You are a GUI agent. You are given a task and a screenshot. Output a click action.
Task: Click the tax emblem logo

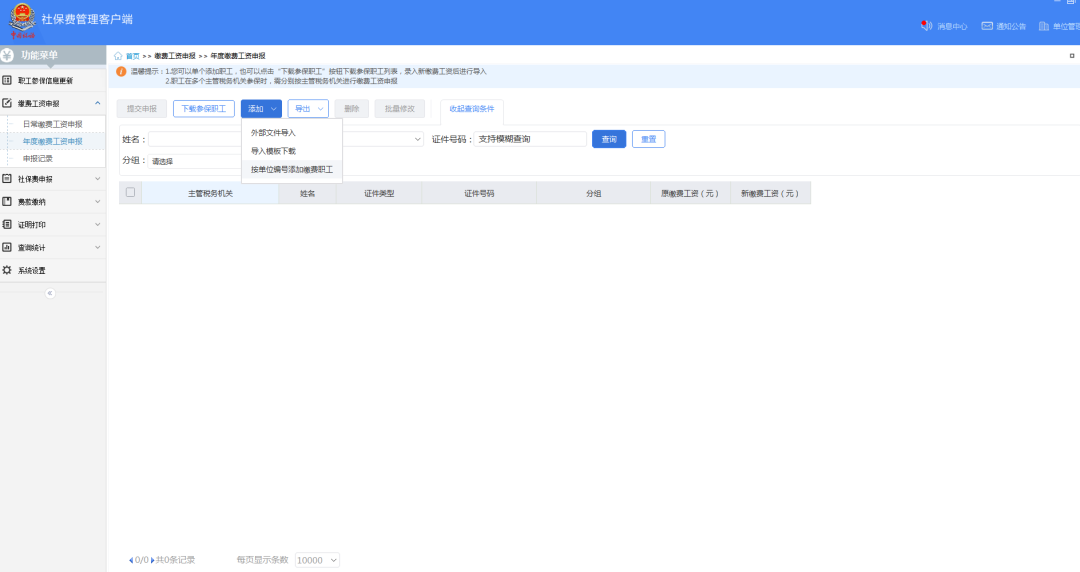click(x=22, y=21)
